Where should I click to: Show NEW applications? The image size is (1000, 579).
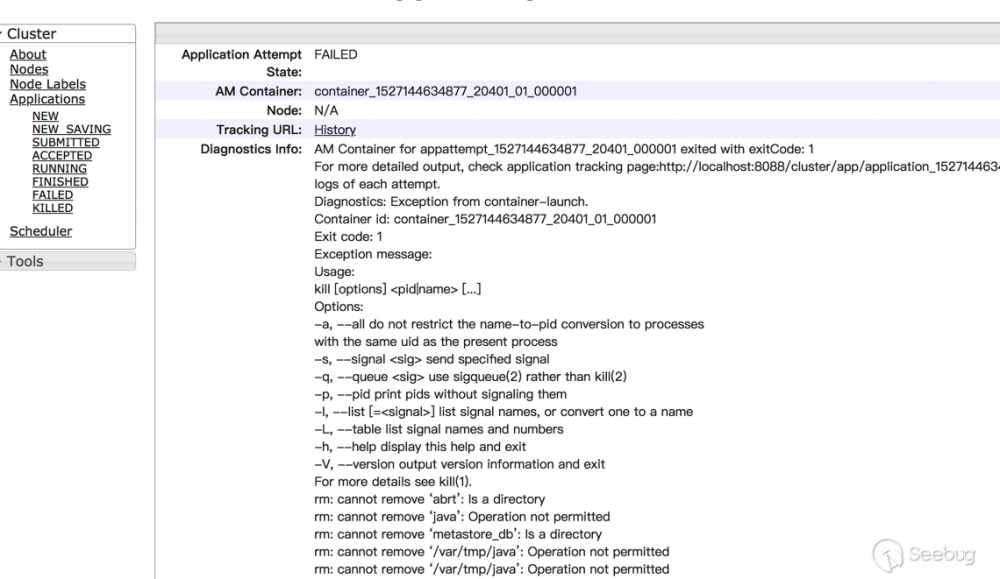coord(45,116)
